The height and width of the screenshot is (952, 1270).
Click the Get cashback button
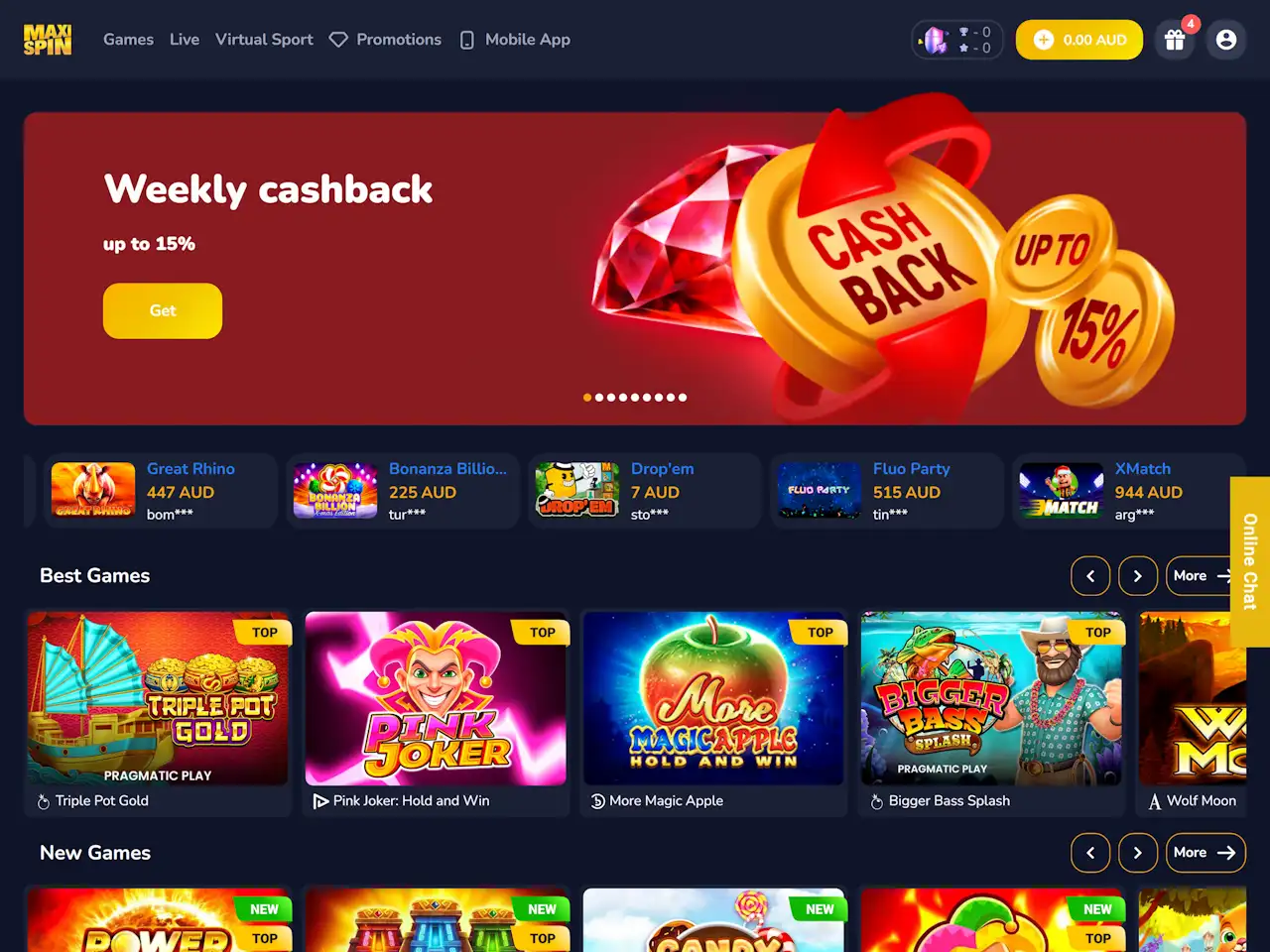click(x=163, y=310)
